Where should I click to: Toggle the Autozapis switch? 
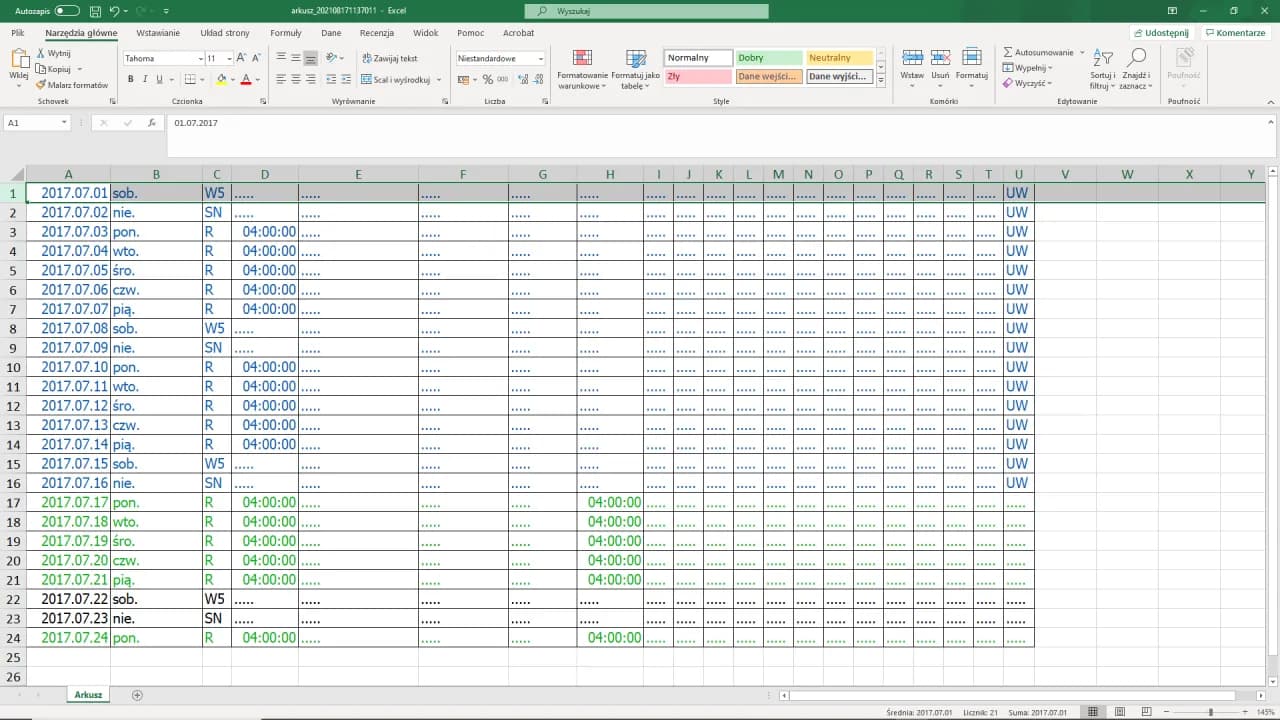pyautogui.click(x=67, y=11)
